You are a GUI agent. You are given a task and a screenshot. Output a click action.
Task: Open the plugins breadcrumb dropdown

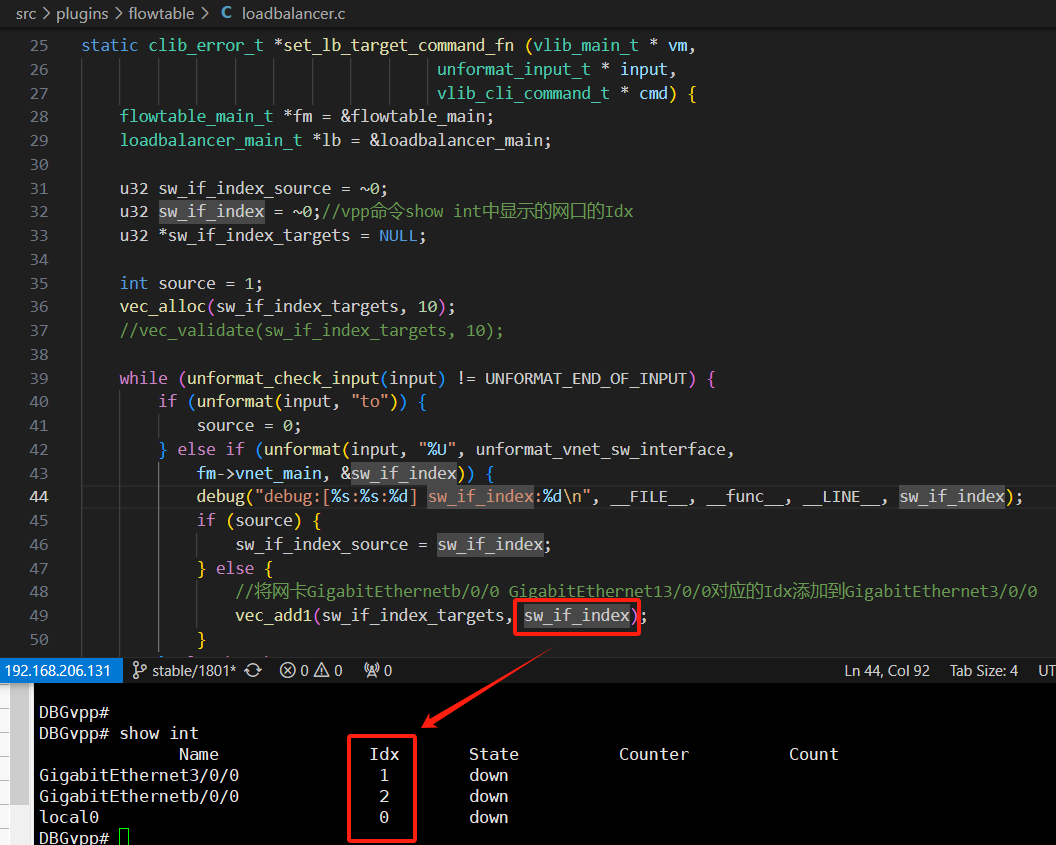point(82,13)
